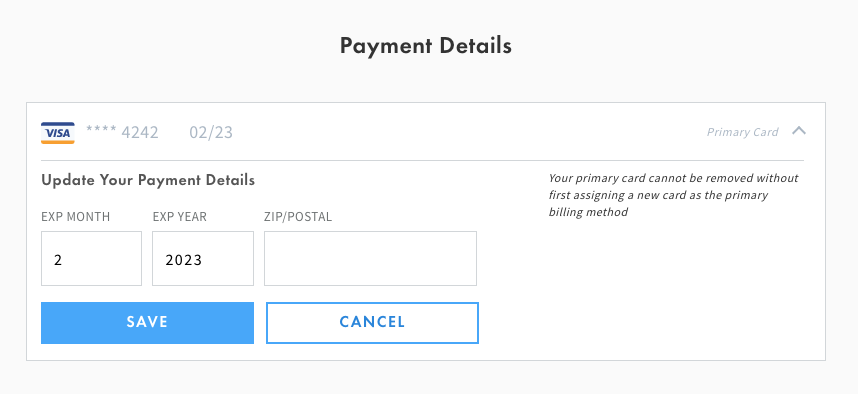Click the asterisks masking the card number
The image size is (858, 394).
101,130
